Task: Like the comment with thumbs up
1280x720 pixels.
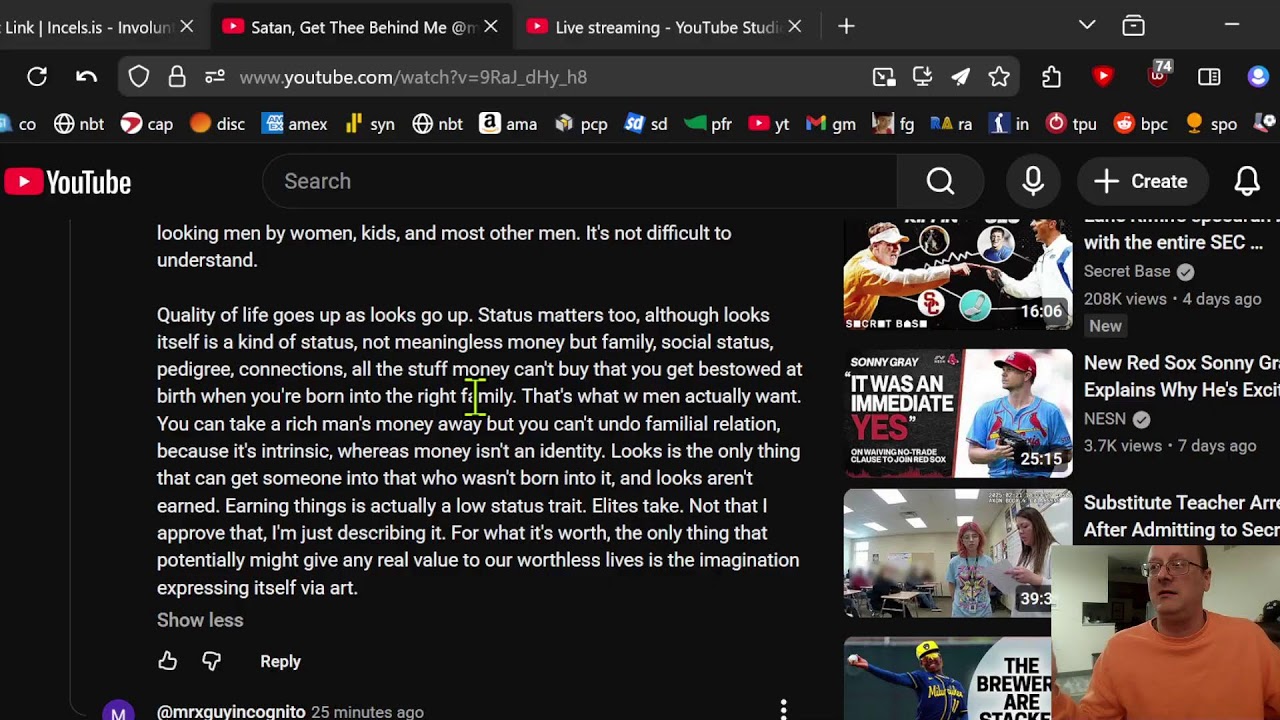Action: tap(167, 661)
